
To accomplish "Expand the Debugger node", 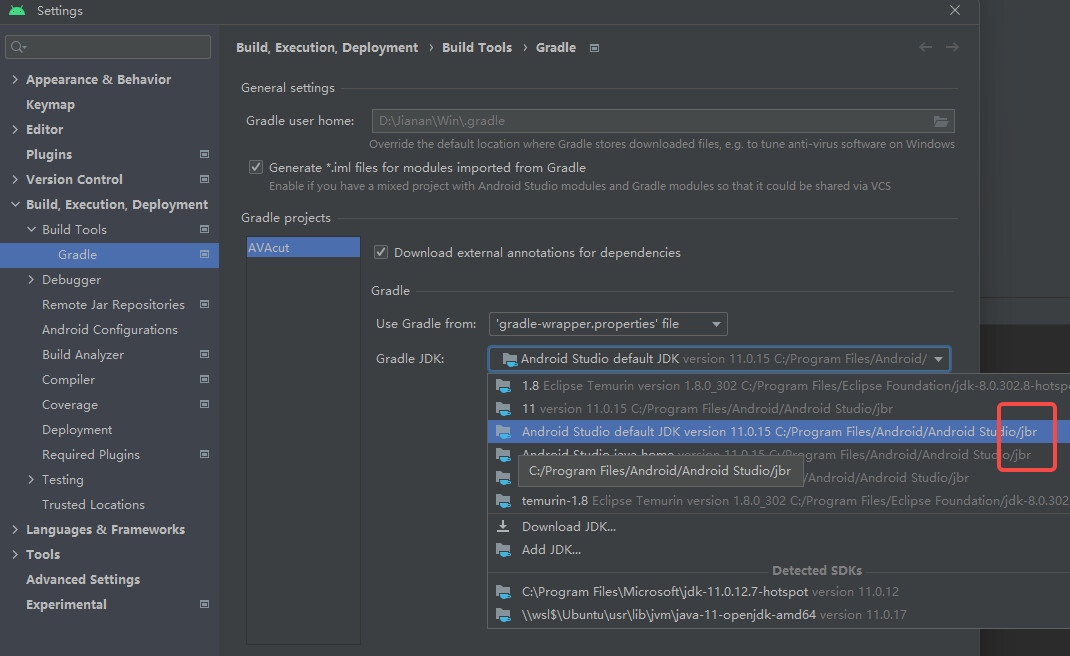I will point(31,279).
